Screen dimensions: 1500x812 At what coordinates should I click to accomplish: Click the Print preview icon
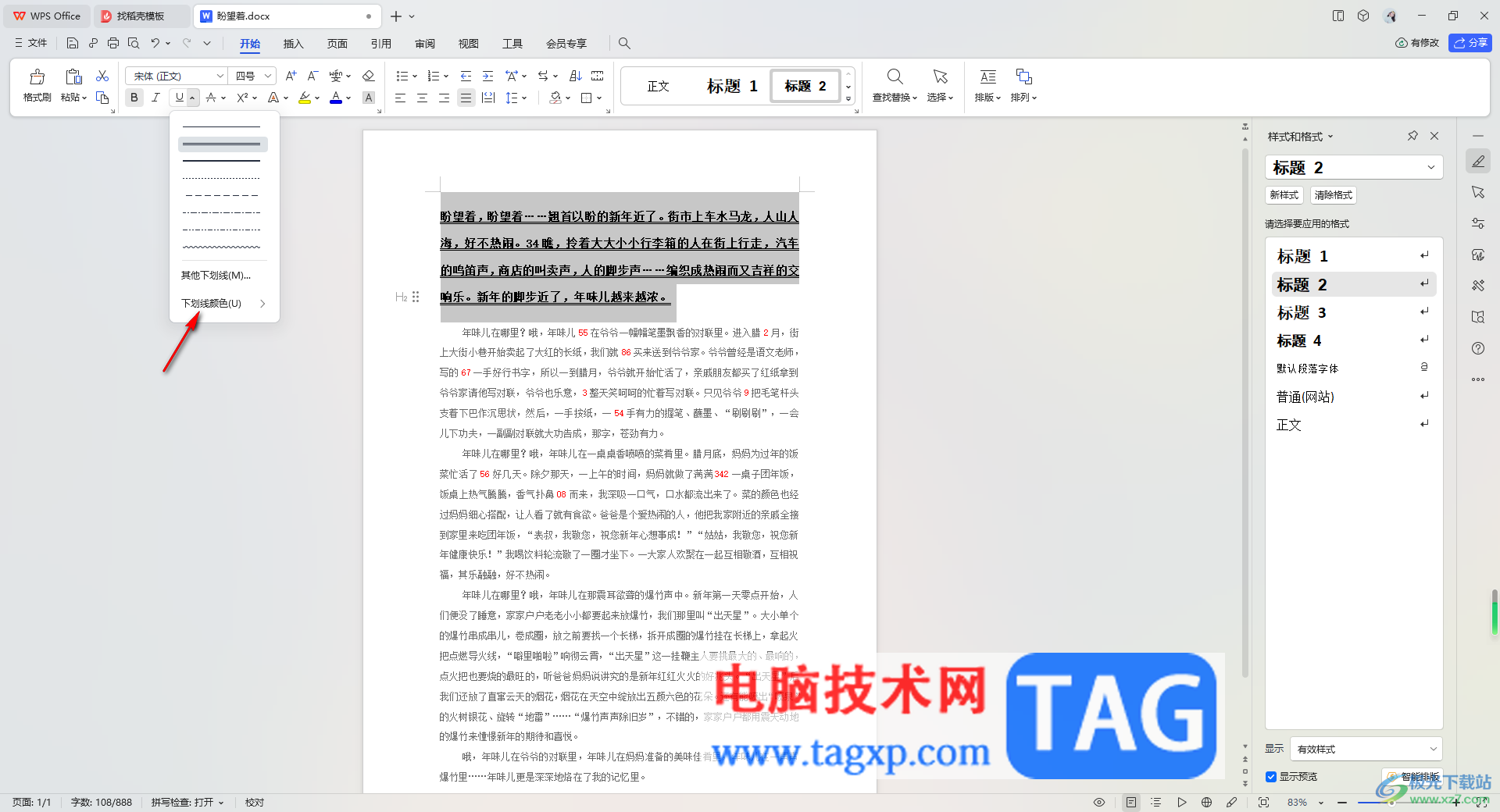[x=134, y=43]
